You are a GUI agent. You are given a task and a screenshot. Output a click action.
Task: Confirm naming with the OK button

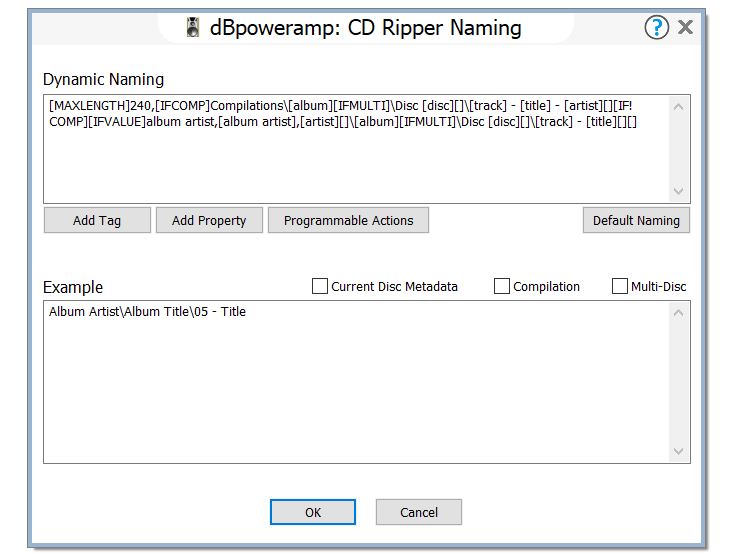[x=313, y=512]
